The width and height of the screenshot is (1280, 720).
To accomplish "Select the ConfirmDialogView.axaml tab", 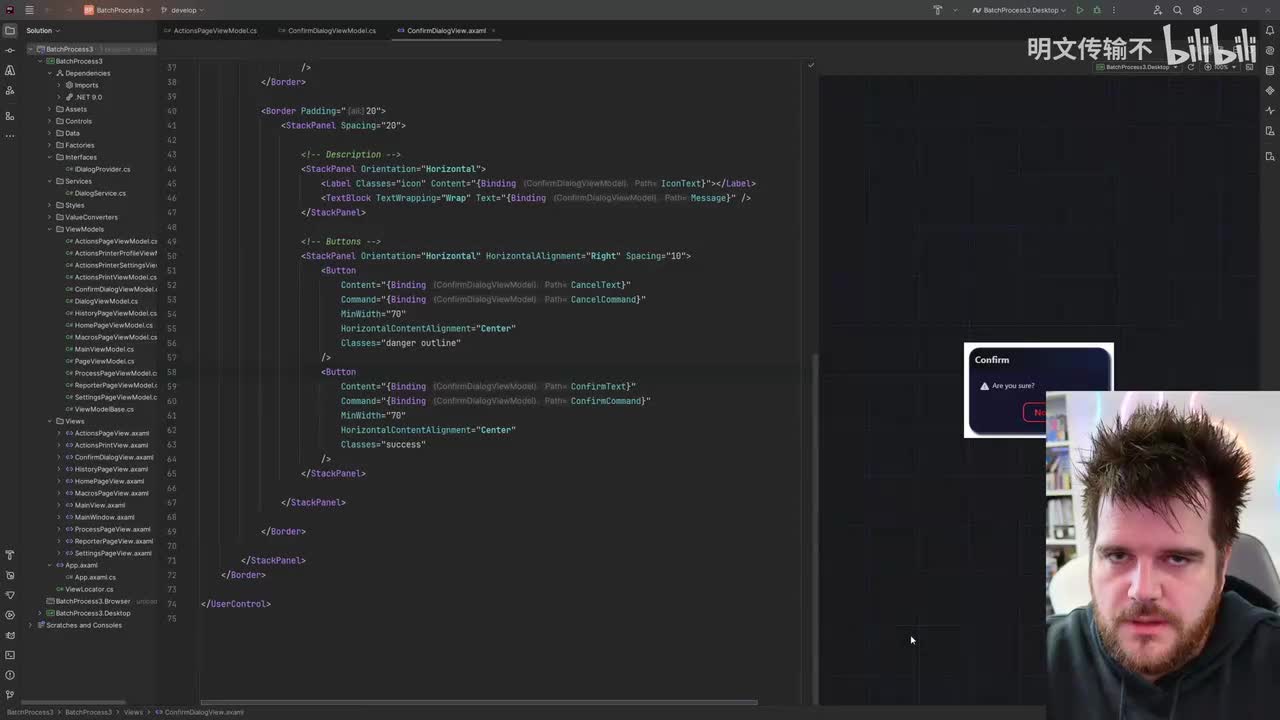I will point(446,31).
